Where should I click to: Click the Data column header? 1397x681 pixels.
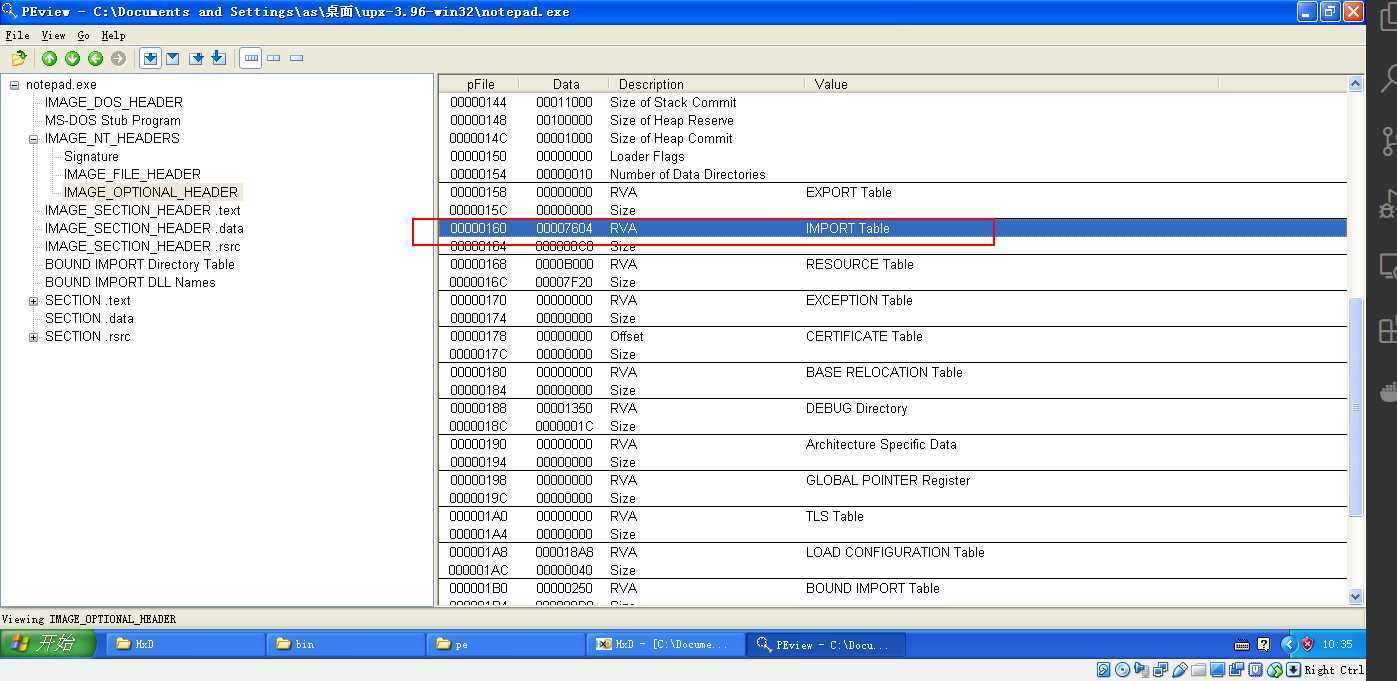click(566, 84)
